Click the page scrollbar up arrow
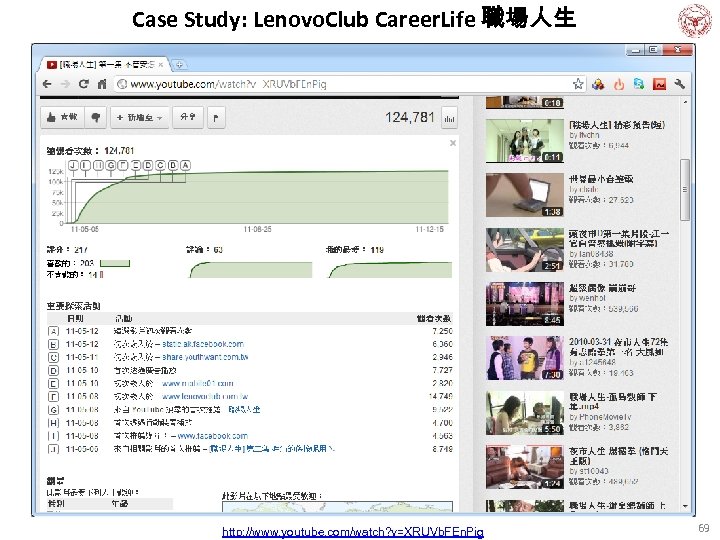720x540 pixels. coord(685,101)
